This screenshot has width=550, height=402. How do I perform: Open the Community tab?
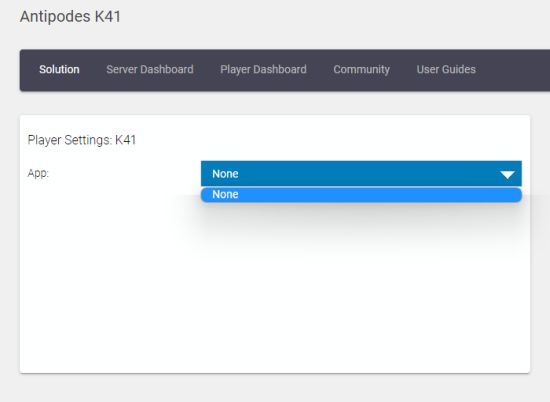[x=362, y=69]
